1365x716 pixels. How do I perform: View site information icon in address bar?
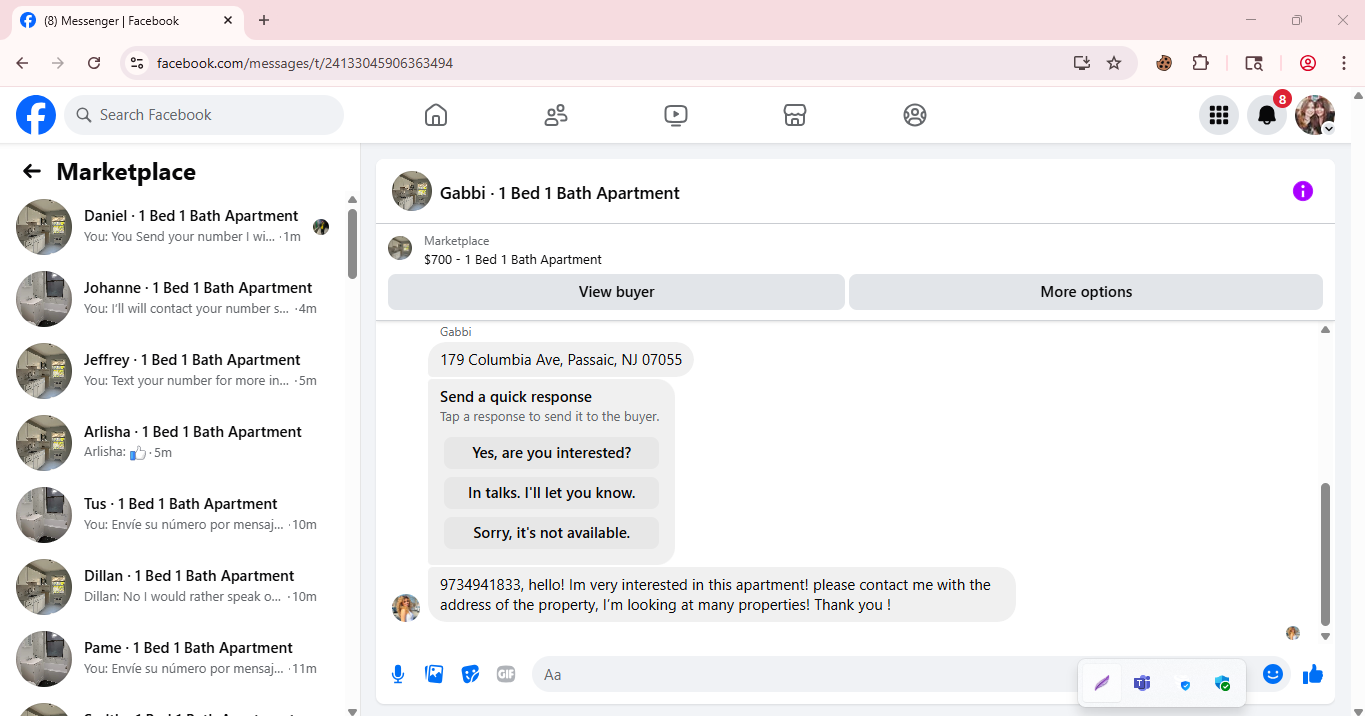(138, 63)
